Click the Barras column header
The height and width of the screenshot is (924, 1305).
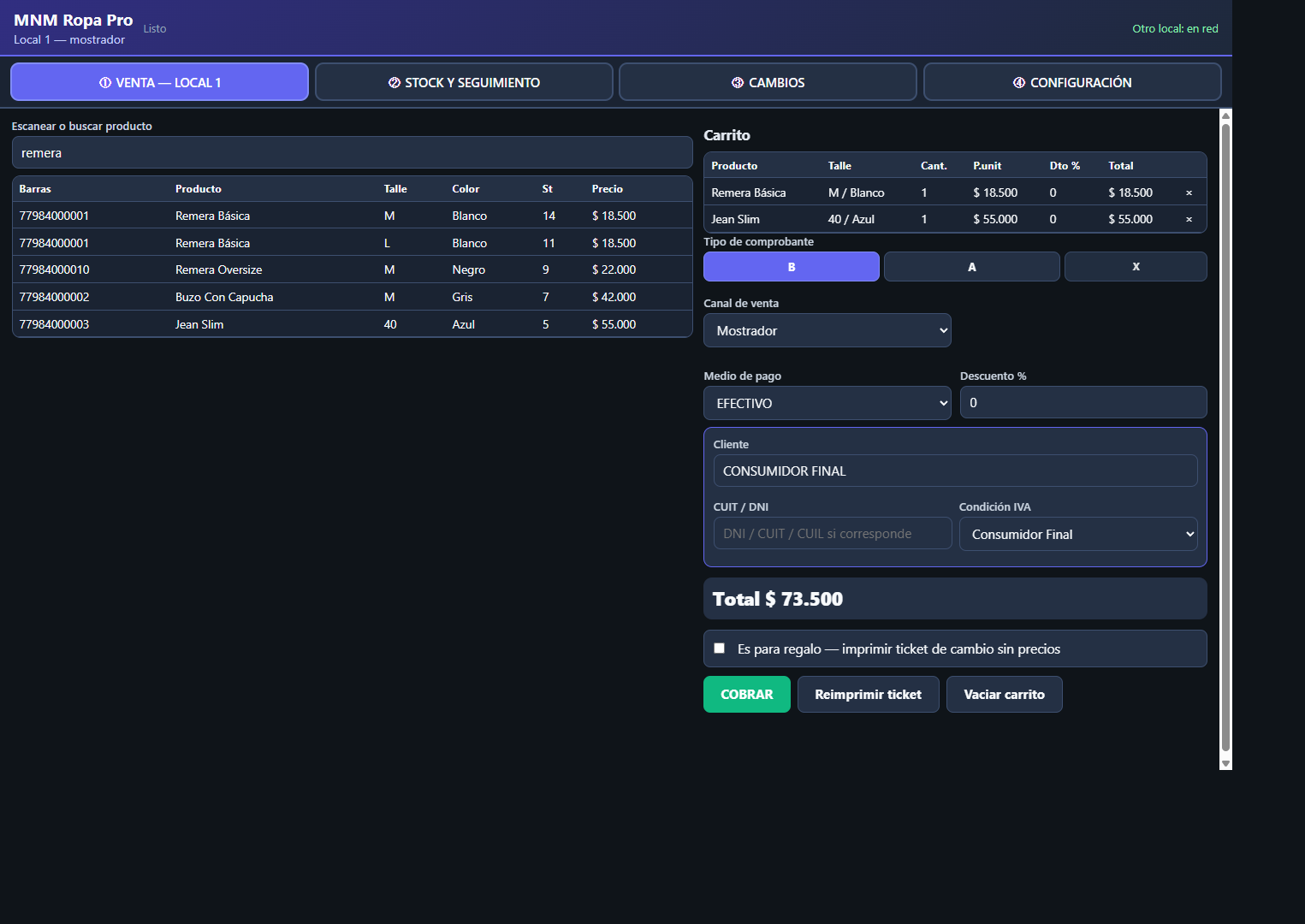(35, 189)
